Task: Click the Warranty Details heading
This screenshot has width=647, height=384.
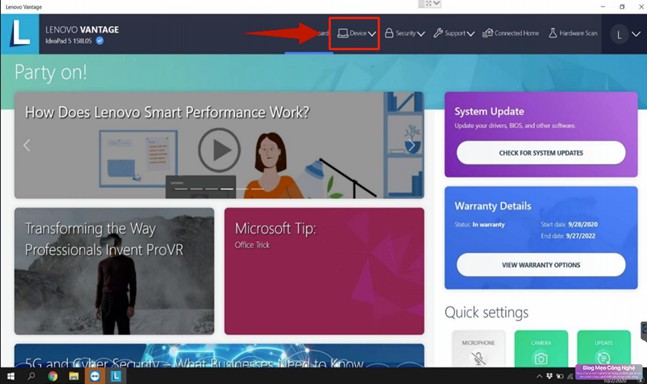Action: coord(493,206)
